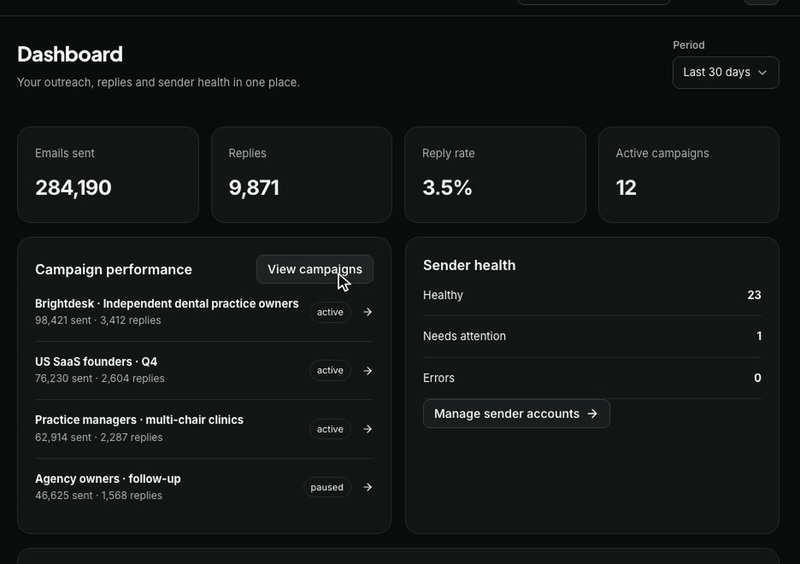Open Agency owners follow-up arrow icon

367,487
